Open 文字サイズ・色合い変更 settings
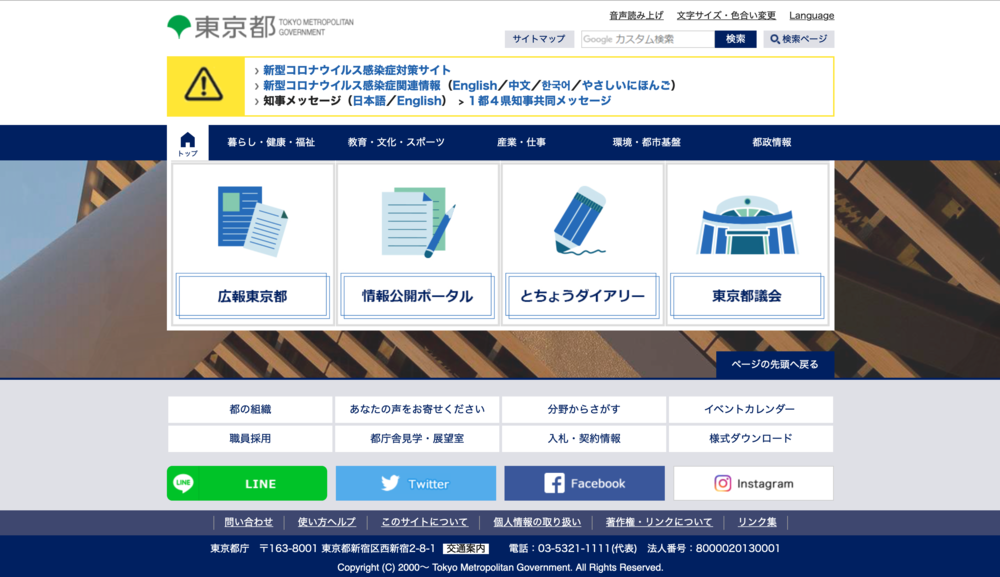1000x577 pixels. pos(726,16)
